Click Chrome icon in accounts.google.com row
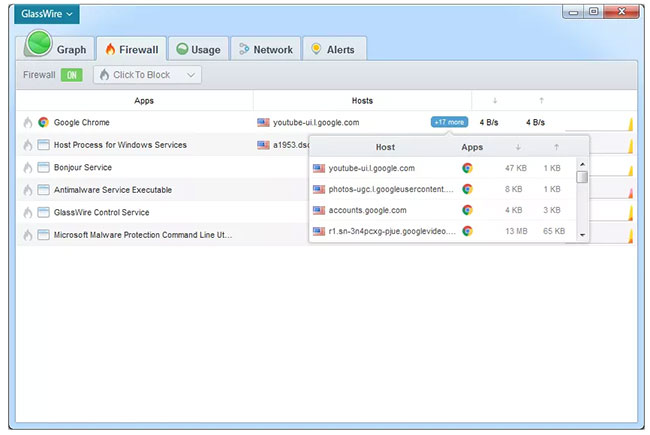 (x=467, y=210)
